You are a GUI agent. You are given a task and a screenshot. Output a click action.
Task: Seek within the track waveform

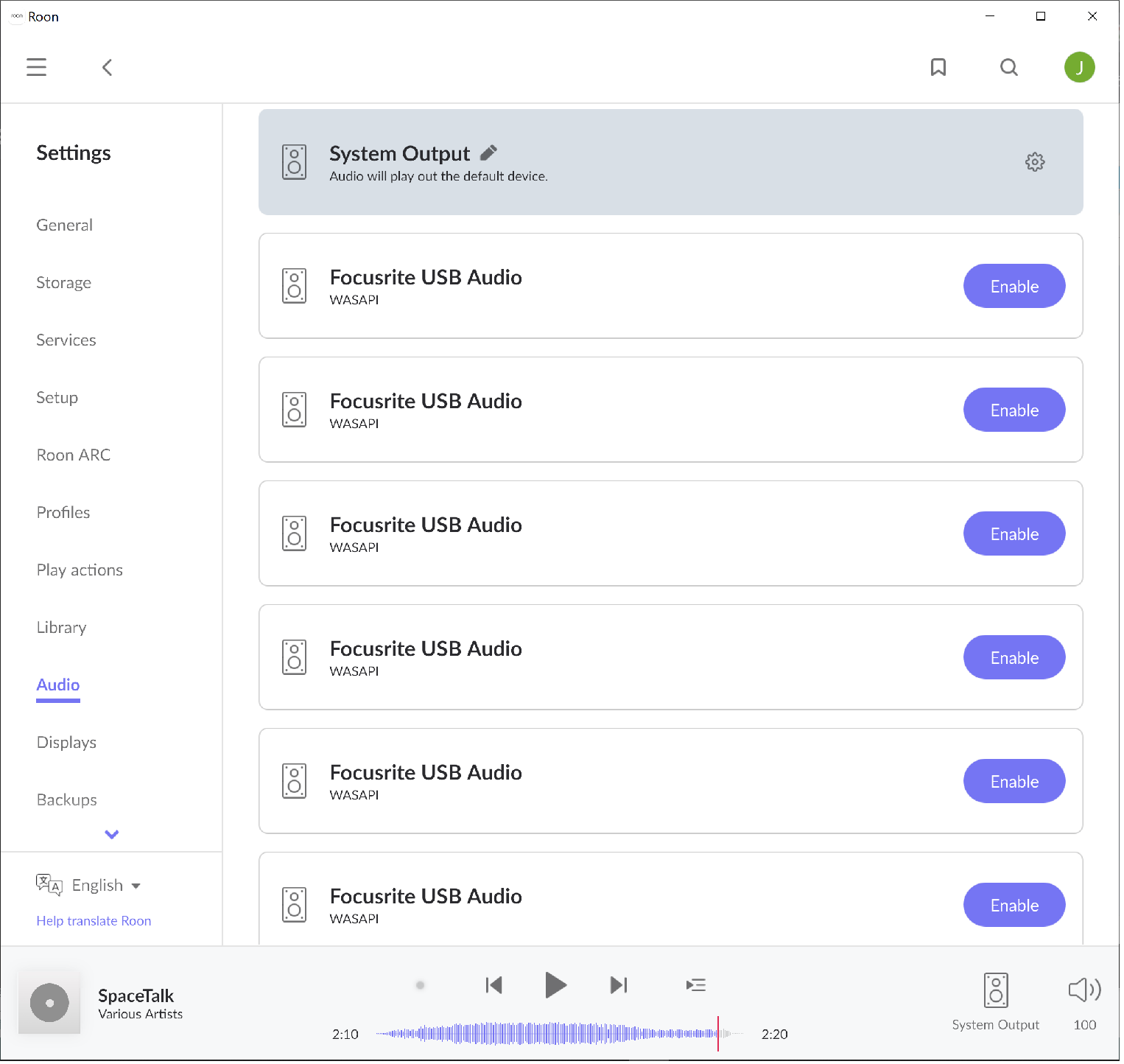pos(560,1034)
